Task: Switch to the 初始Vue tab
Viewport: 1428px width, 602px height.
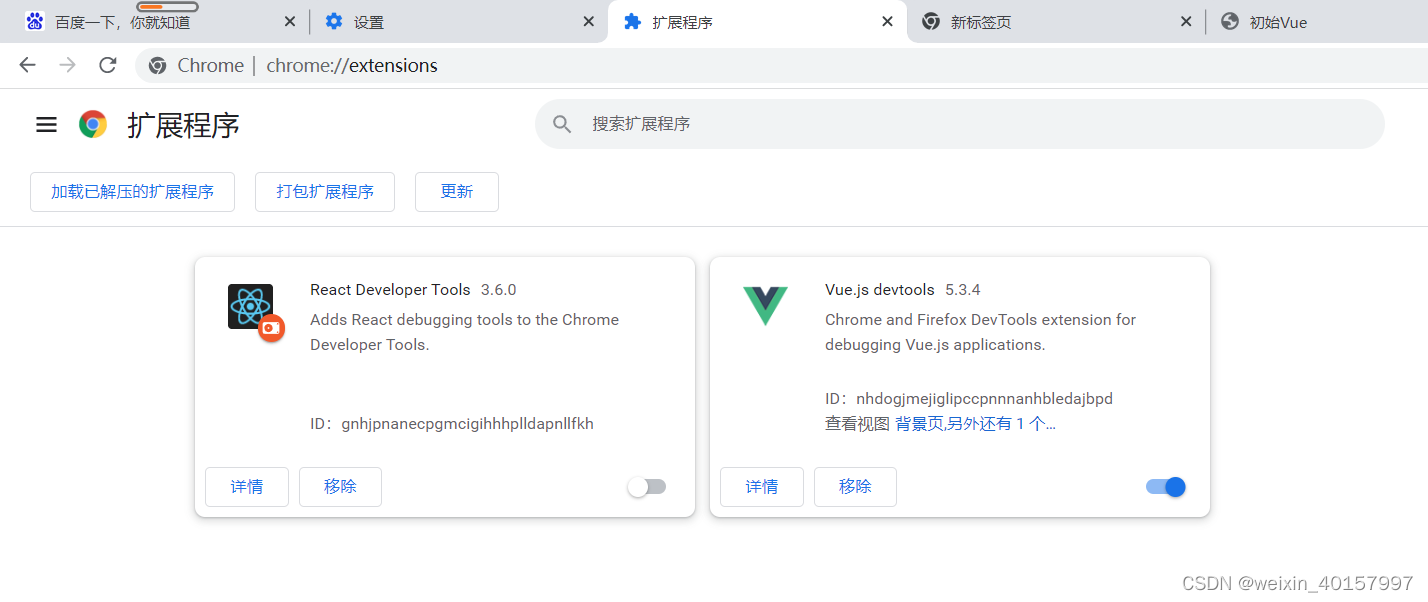Action: coord(1318,21)
